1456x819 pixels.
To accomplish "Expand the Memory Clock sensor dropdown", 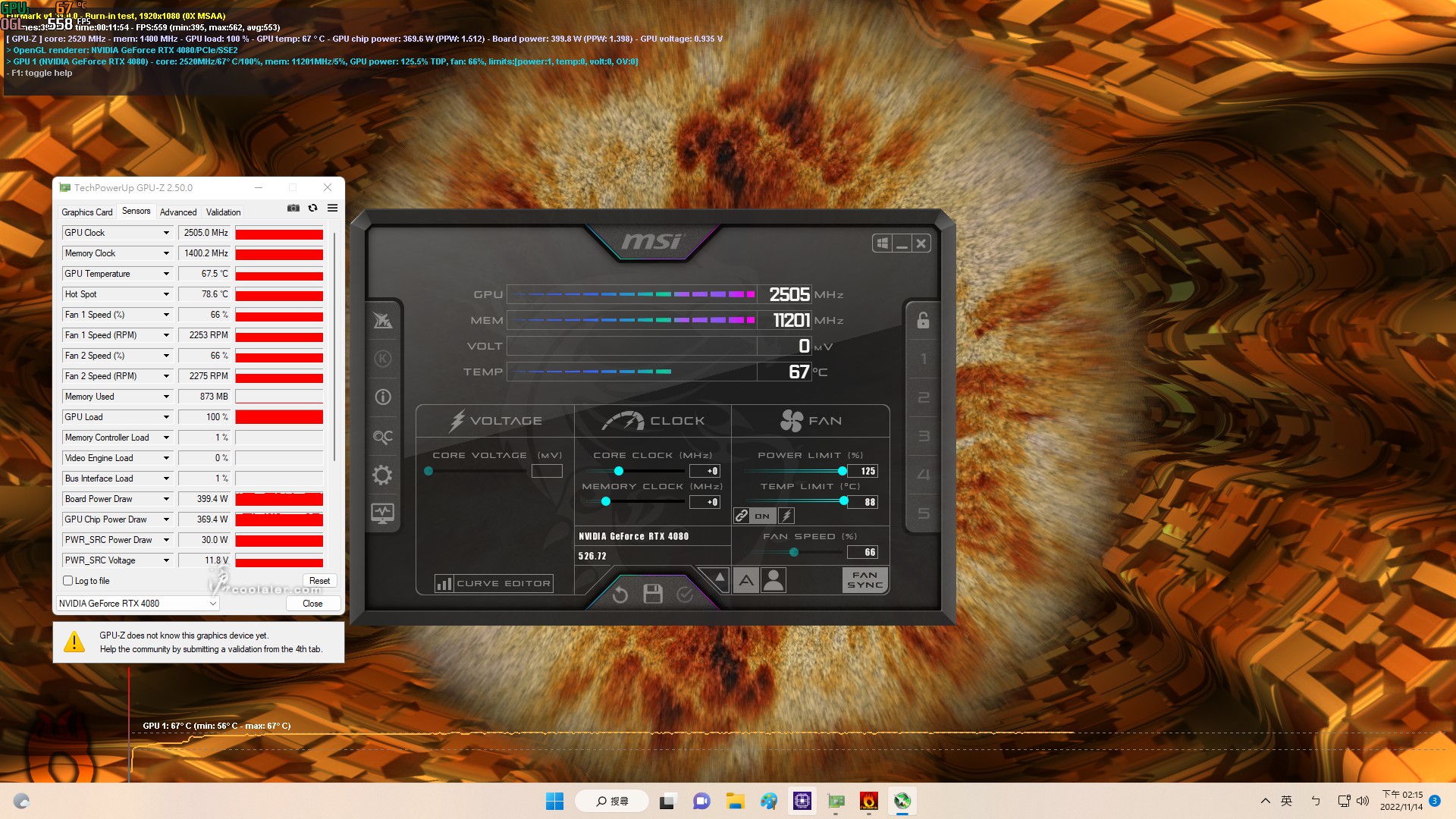I will [166, 253].
